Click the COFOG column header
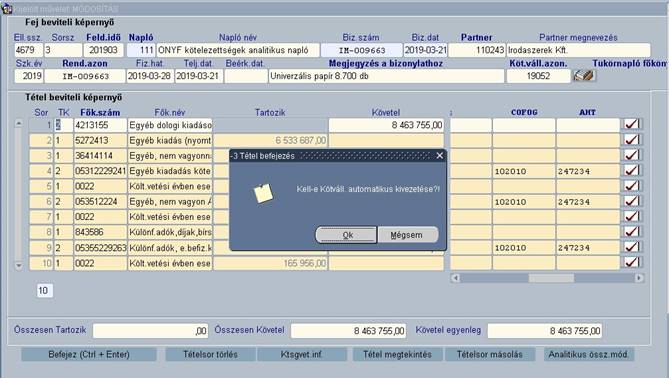This screenshot has width=669, height=378. pyautogui.click(x=524, y=112)
